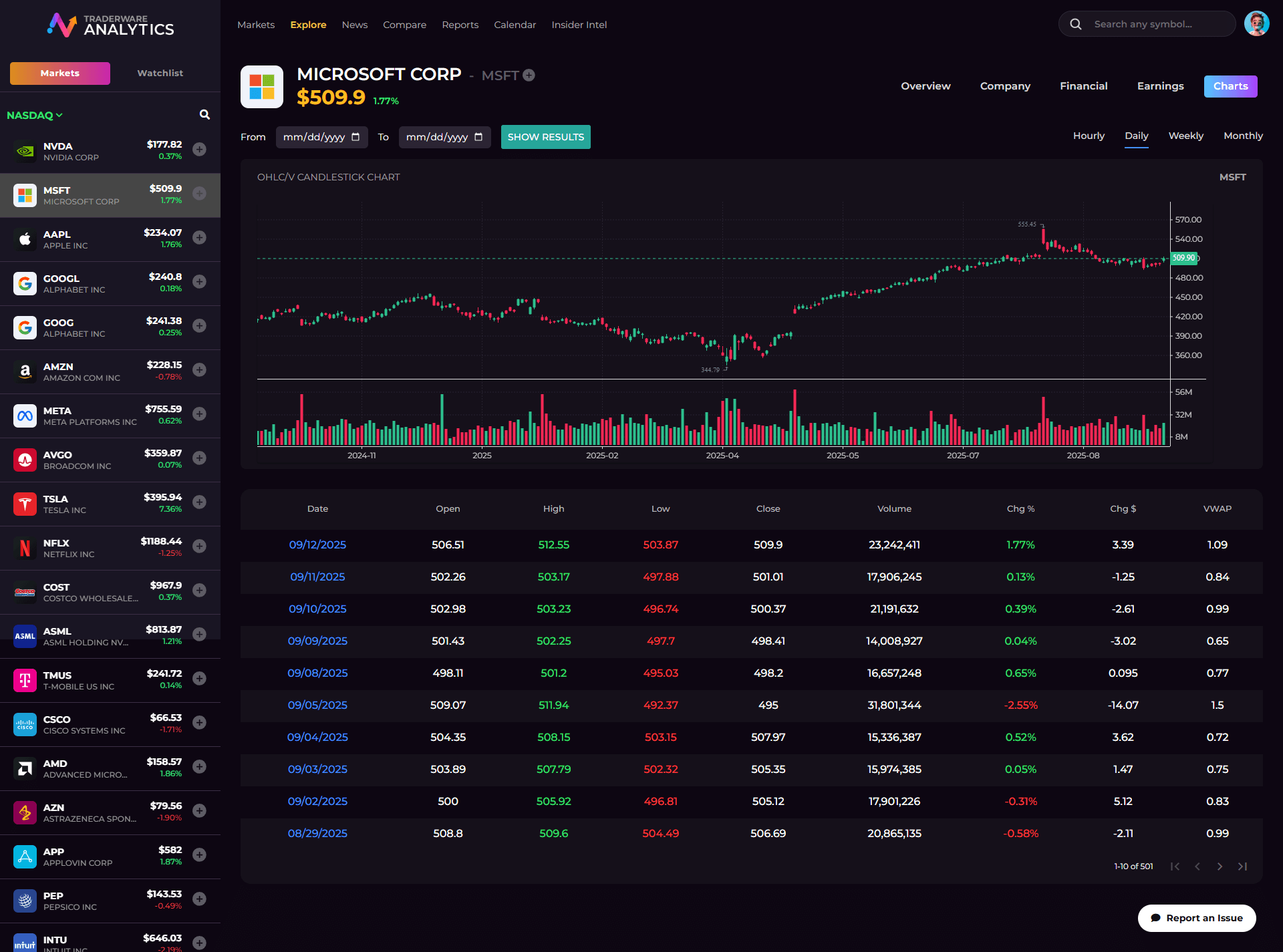Open the From date picker

[x=355, y=137]
